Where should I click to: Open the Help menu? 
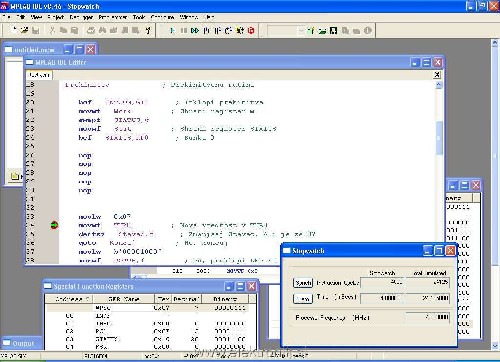(209, 17)
